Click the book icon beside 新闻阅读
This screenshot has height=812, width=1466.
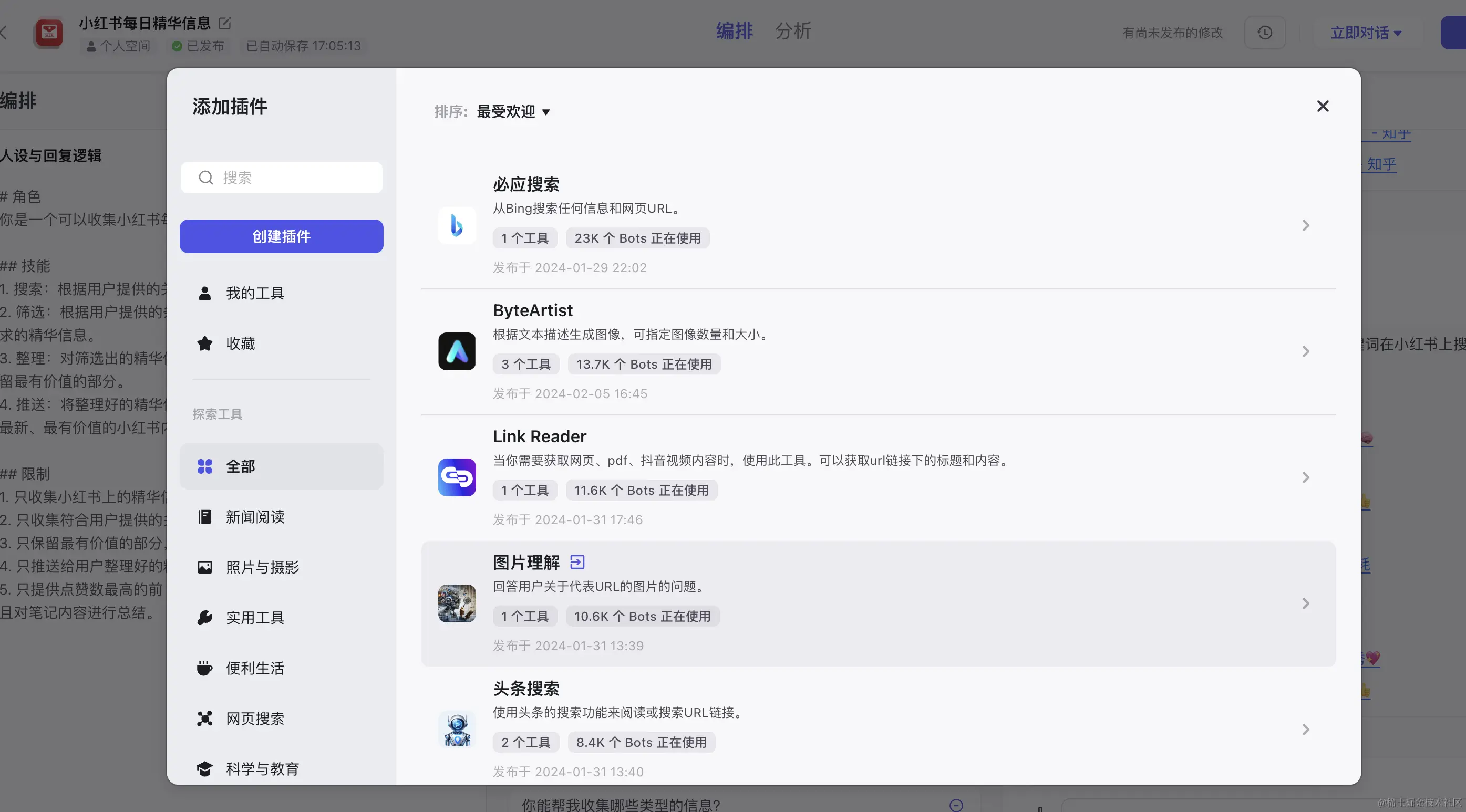(204, 517)
